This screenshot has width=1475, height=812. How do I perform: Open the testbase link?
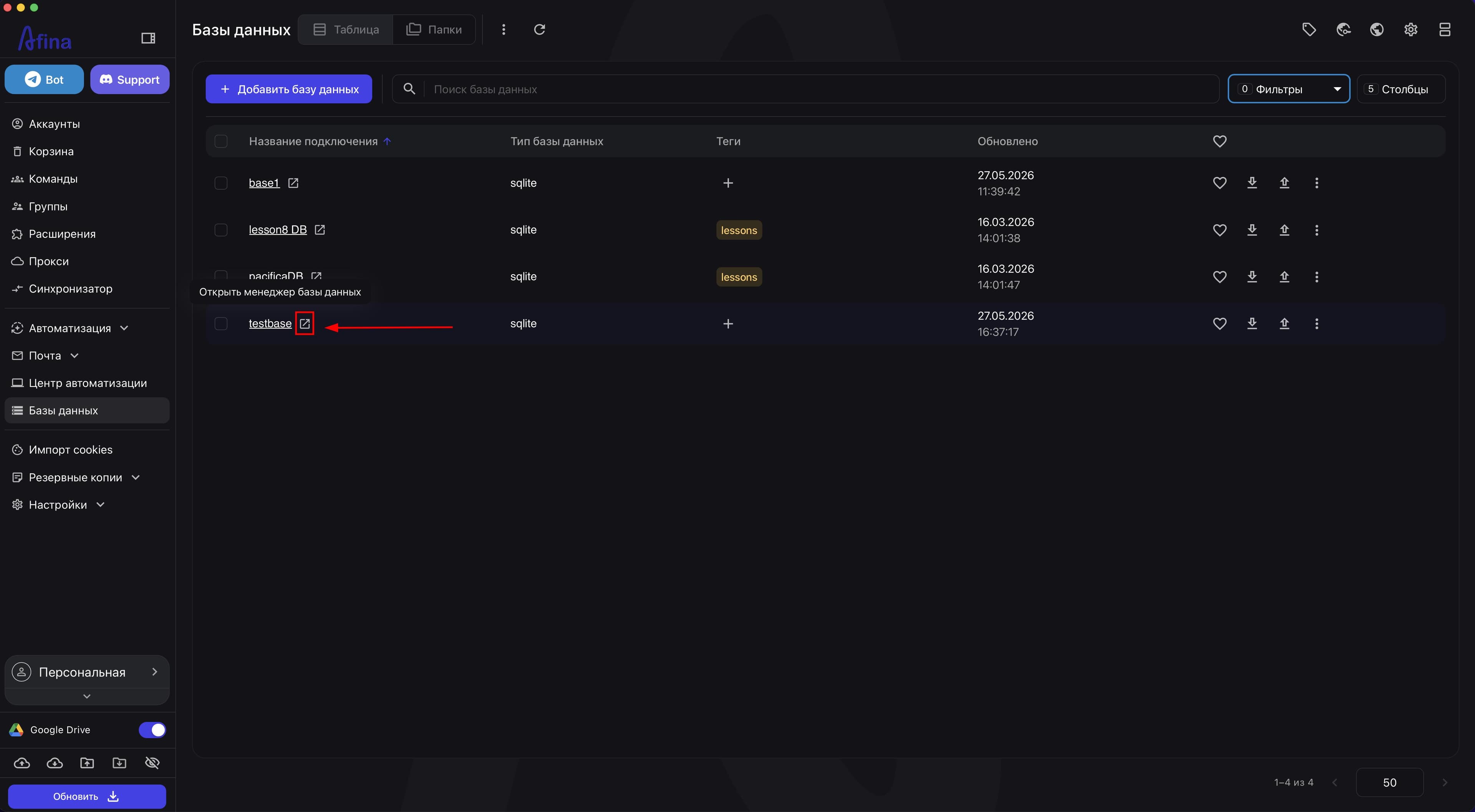270,323
